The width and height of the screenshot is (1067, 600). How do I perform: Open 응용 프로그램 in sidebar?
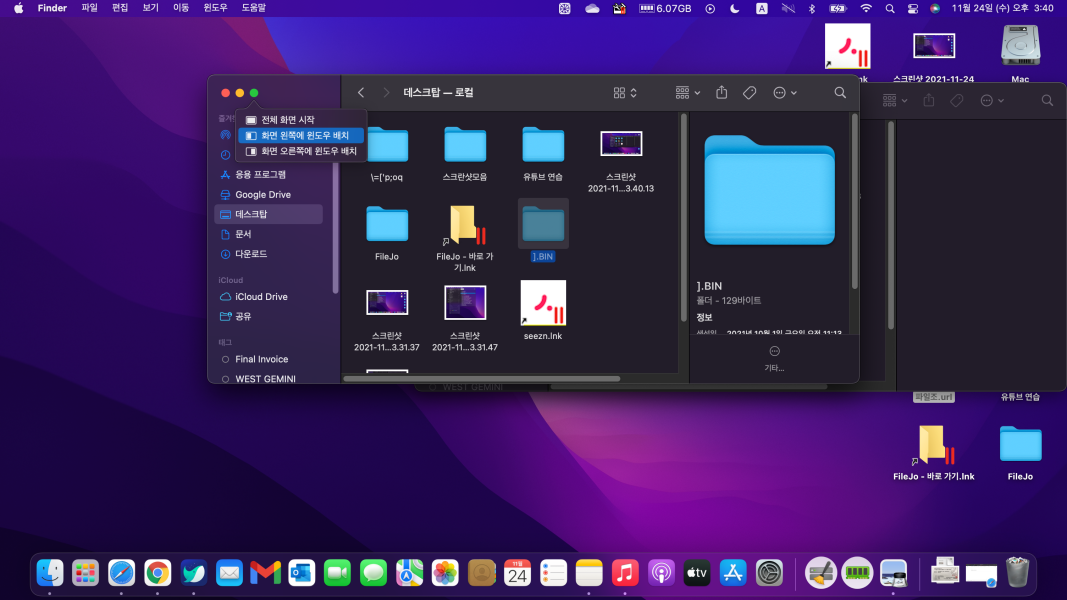(268, 175)
